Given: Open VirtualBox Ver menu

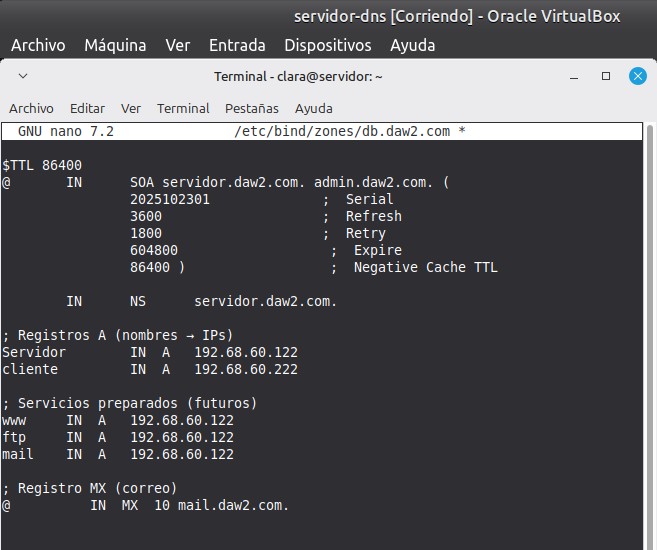Looking at the screenshot, I should pyautogui.click(x=178, y=45).
